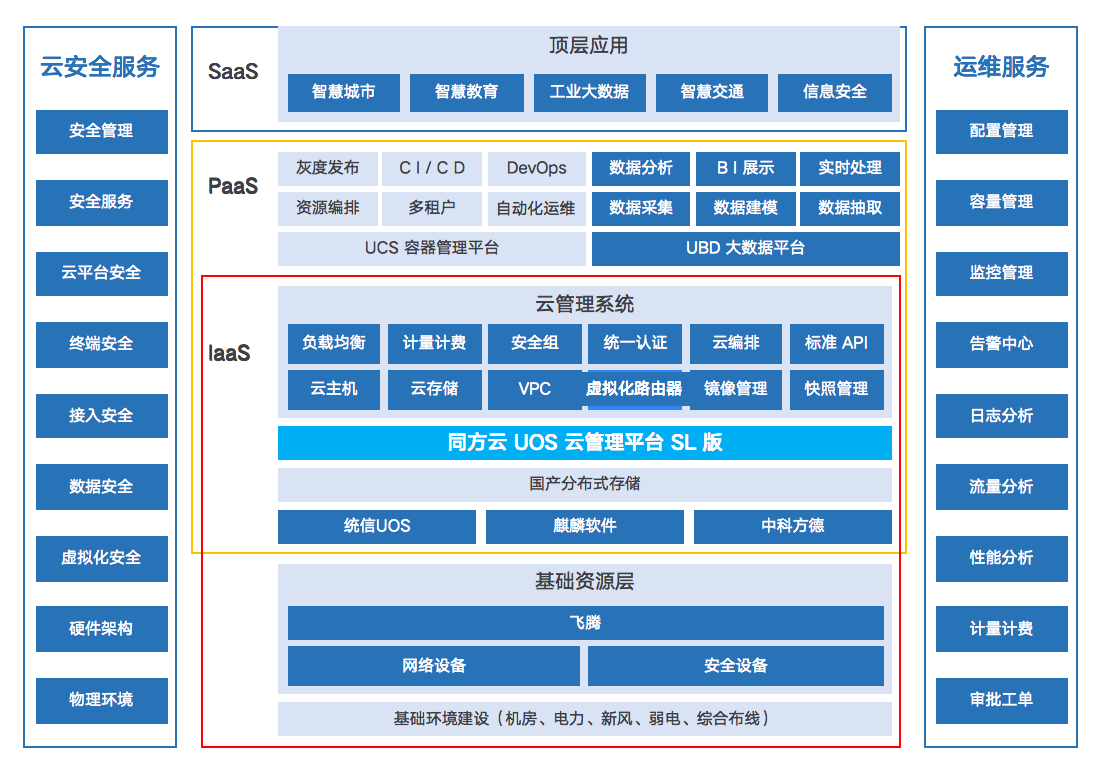Click the BI 展示 block

pyautogui.click(x=746, y=168)
